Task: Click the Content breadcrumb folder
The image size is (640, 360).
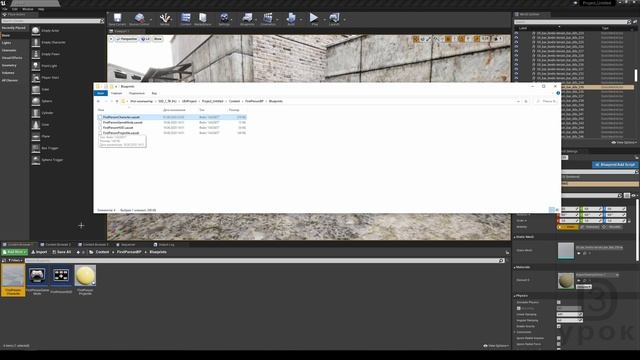Action: point(102,252)
